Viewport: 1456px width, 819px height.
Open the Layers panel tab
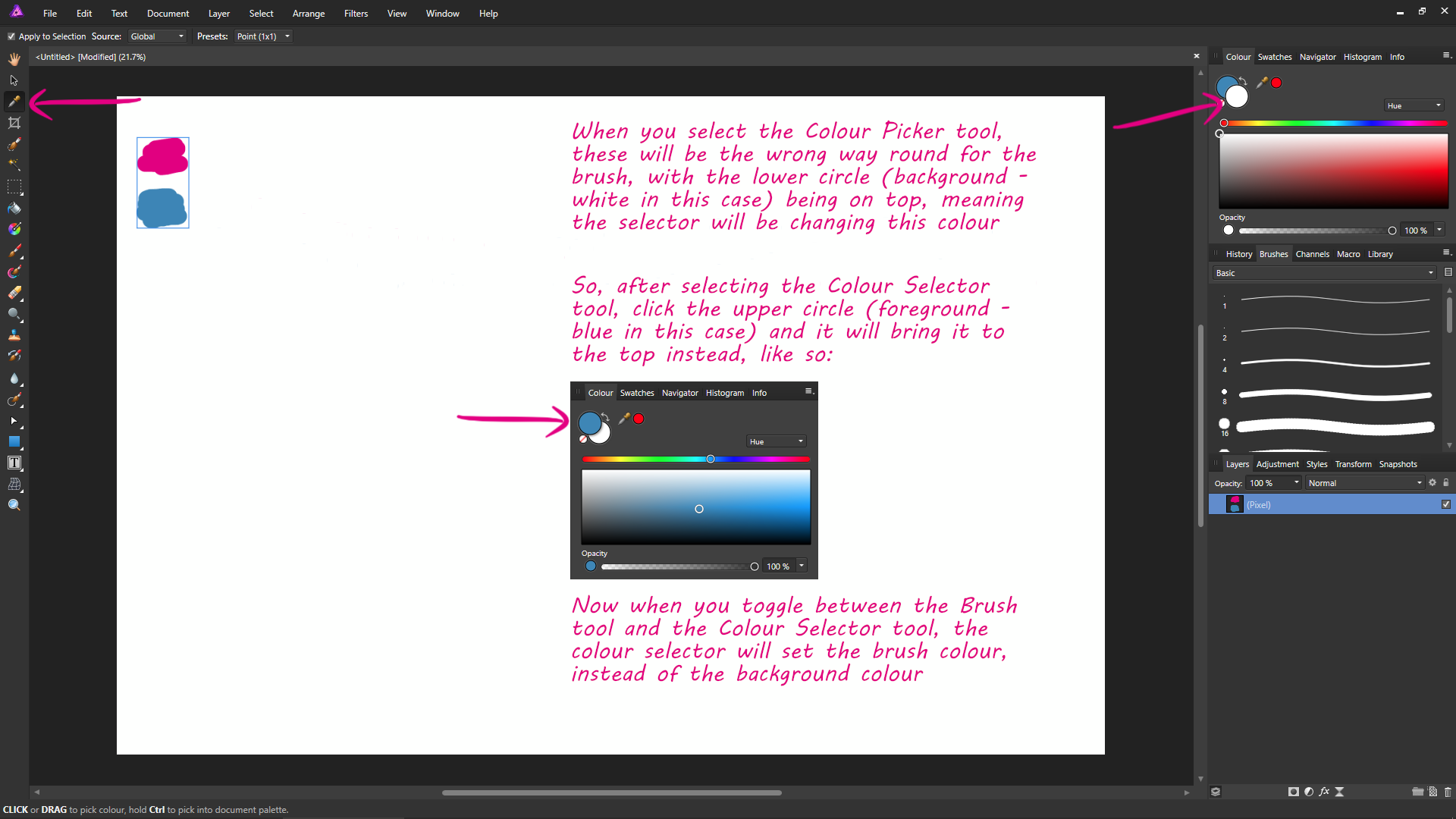pyautogui.click(x=1236, y=463)
